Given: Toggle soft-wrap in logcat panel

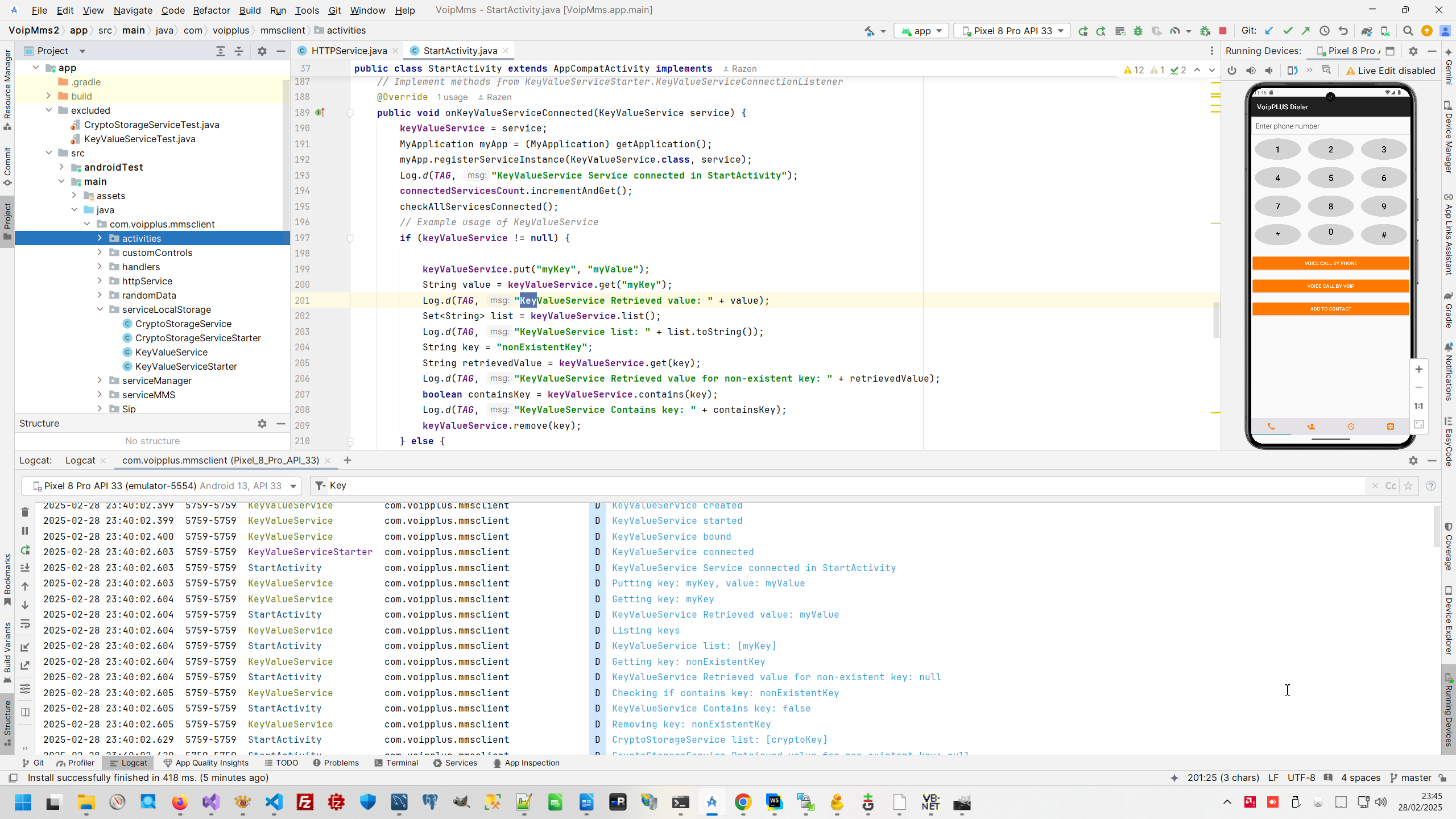Looking at the screenshot, I should pyautogui.click(x=25, y=624).
